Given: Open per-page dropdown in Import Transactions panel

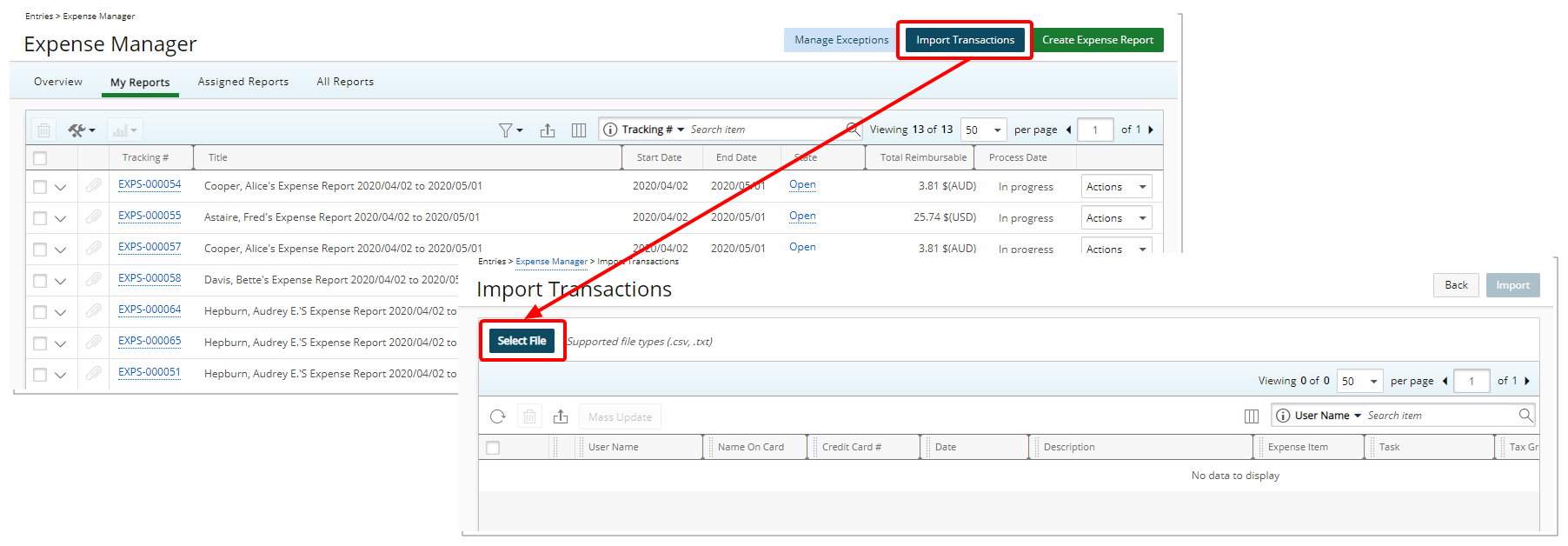Looking at the screenshot, I should pyautogui.click(x=1359, y=381).
